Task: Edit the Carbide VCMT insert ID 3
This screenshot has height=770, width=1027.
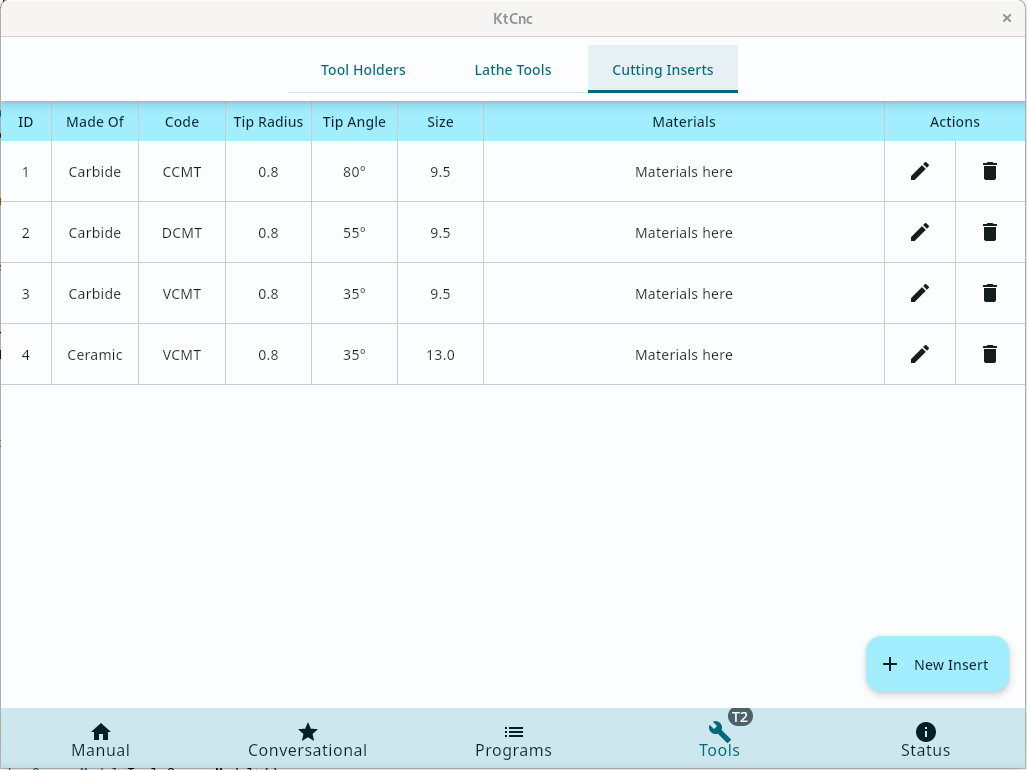Action: (920, 293)
